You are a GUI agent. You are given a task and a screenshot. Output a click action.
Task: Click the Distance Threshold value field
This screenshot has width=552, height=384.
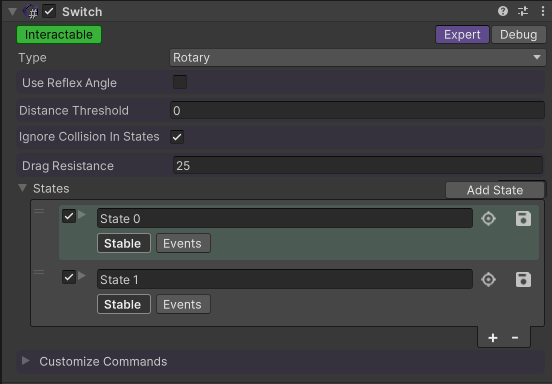pos(357,111)
